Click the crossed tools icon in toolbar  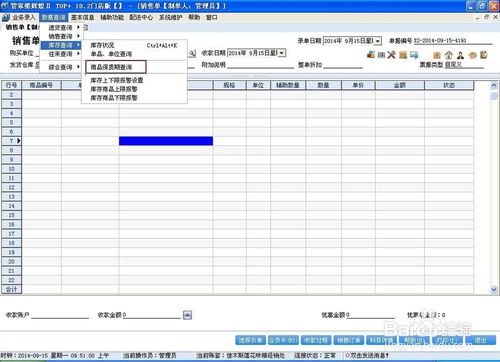pos(391,55)
